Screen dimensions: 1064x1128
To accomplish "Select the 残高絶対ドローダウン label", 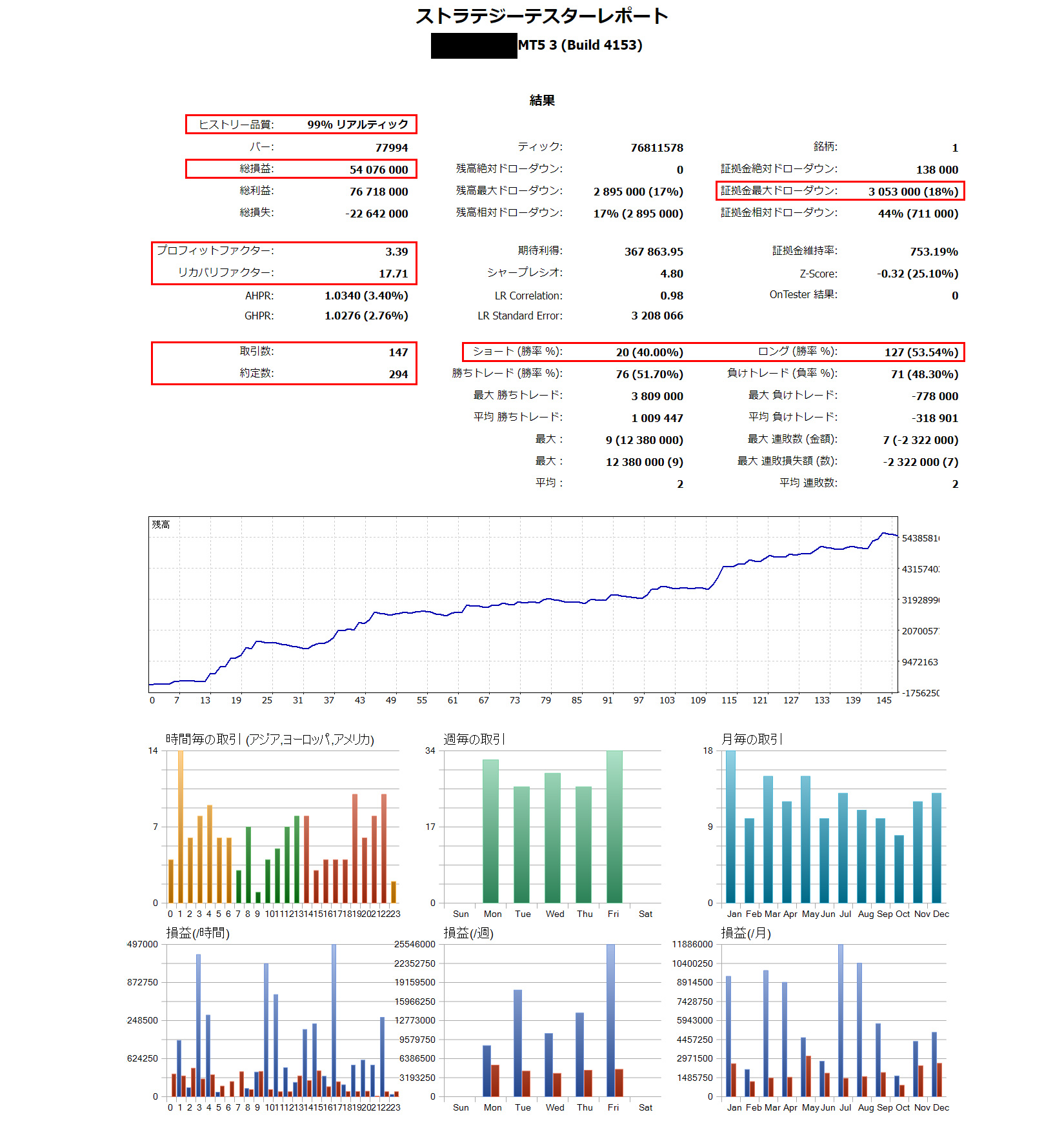I will pyautogui.click(x=509, y=169).
